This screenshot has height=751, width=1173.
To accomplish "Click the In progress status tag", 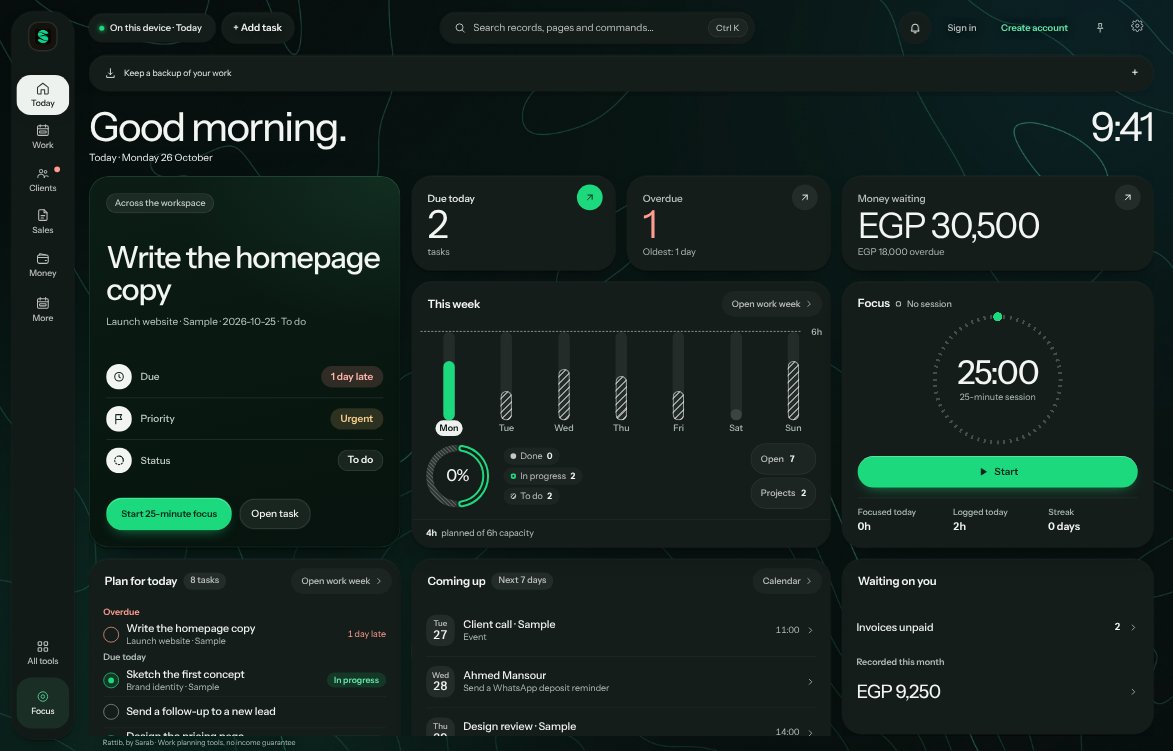I will [x=356, y=680].
